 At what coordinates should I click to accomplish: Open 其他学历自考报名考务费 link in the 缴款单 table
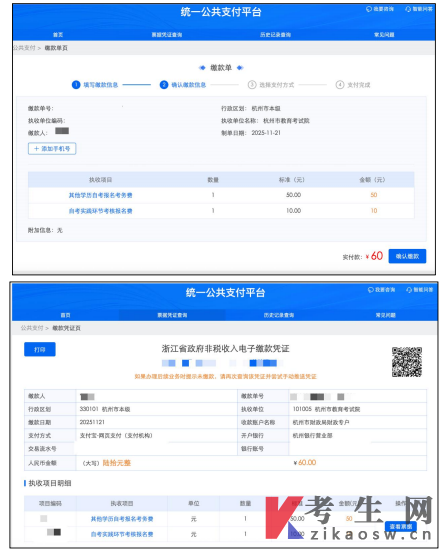[x=100, y=195]
